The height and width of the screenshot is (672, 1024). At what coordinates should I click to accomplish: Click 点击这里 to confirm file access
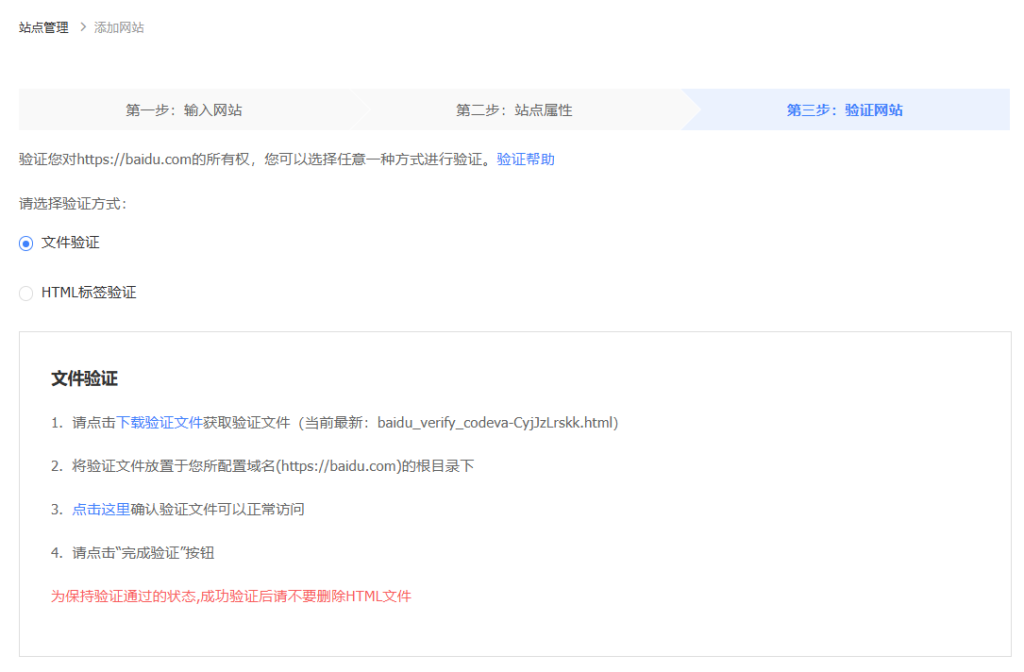click(x=101, y=509)
